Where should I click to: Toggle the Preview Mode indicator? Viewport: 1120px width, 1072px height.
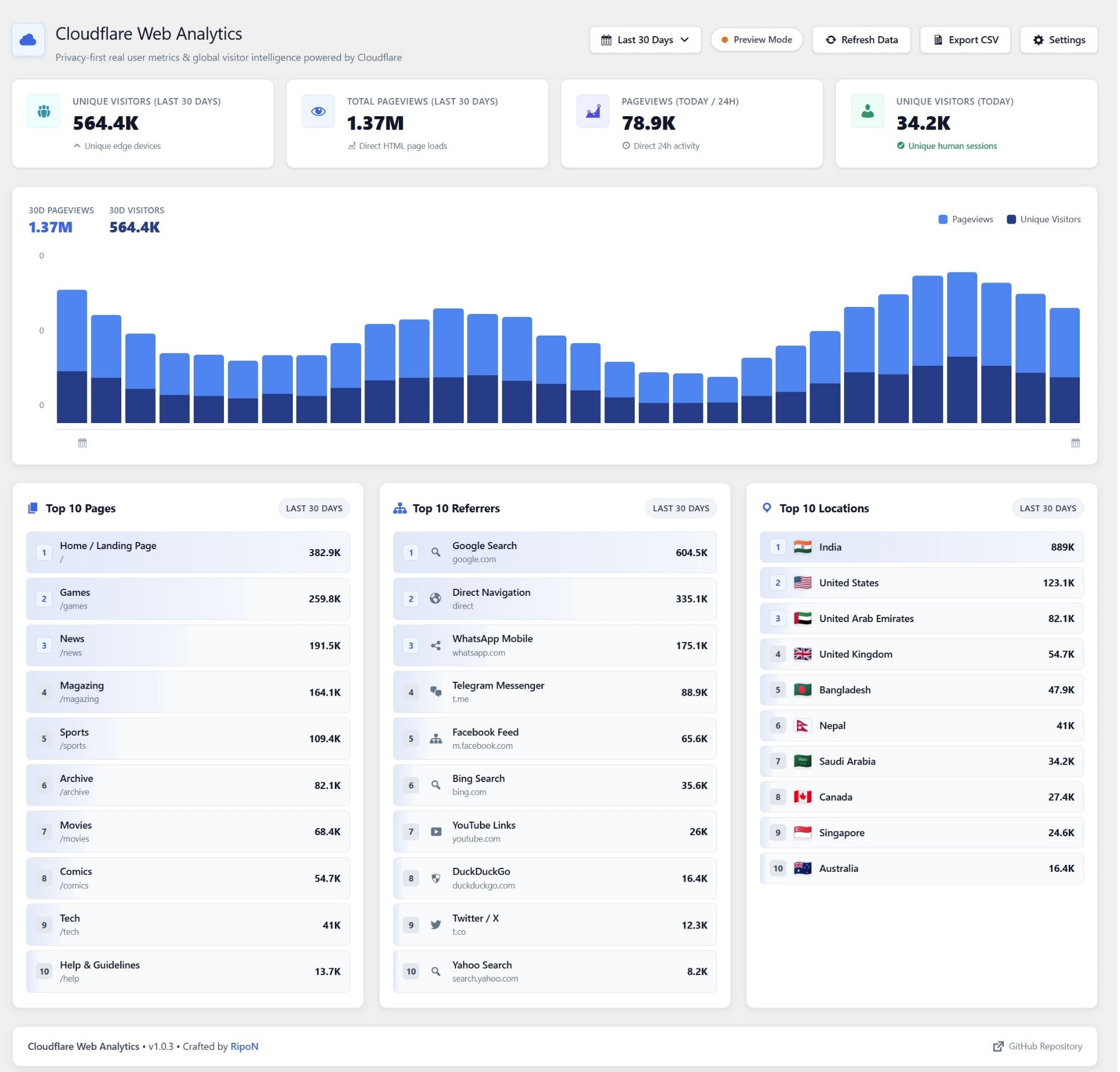[x=757, y=40]
